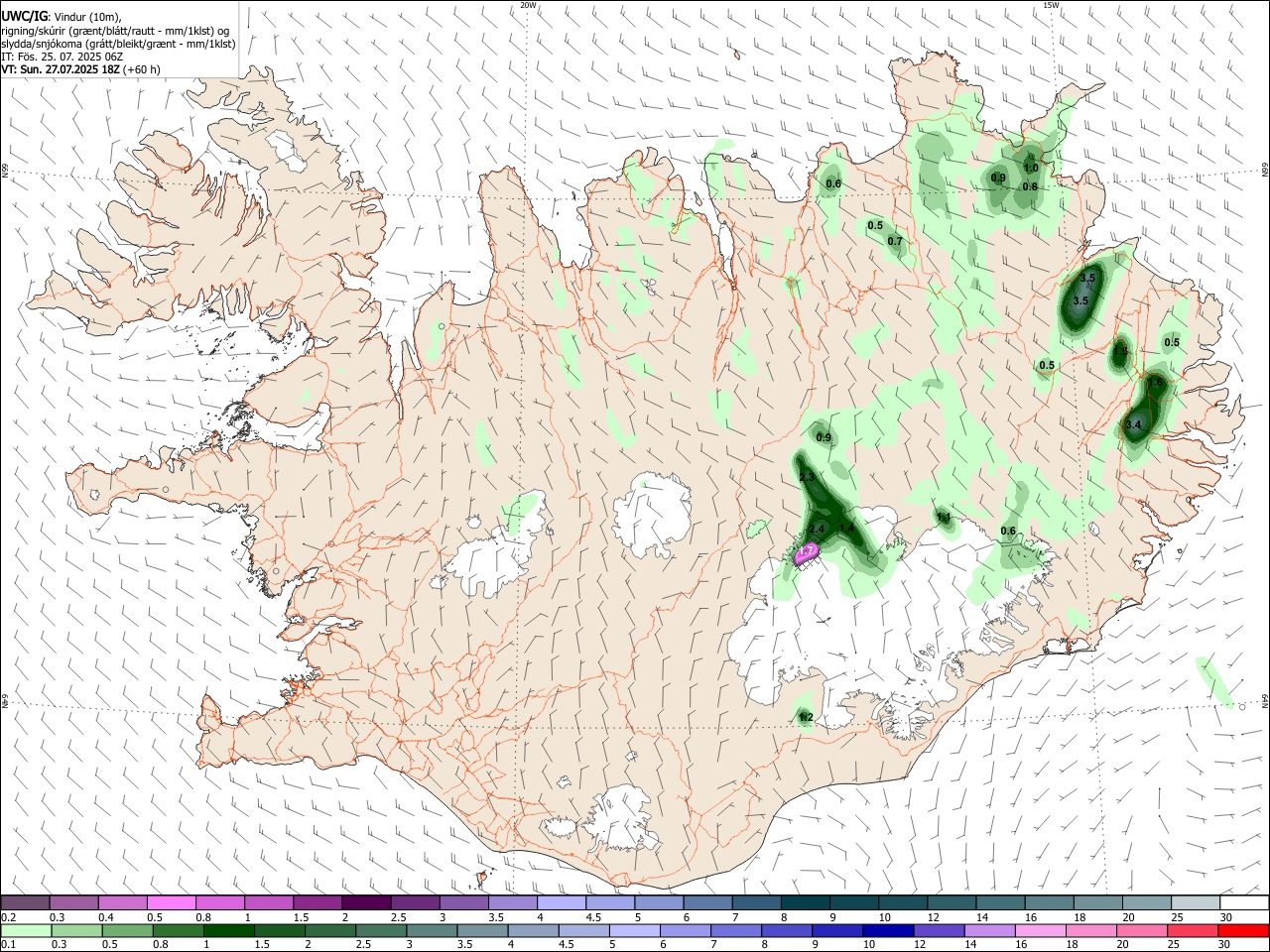Click the darkest purple 2–2.5 snow swatch

[366, 903]
